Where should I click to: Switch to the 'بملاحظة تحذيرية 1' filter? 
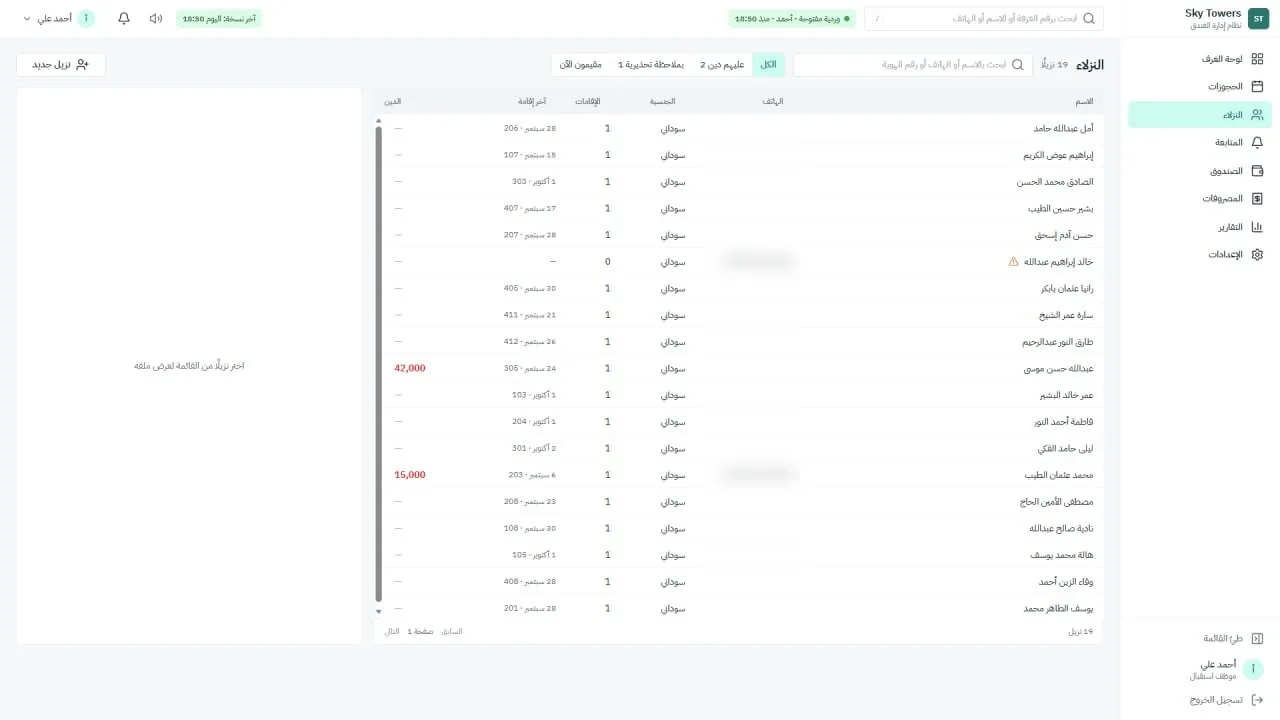[x=651, y=65]
